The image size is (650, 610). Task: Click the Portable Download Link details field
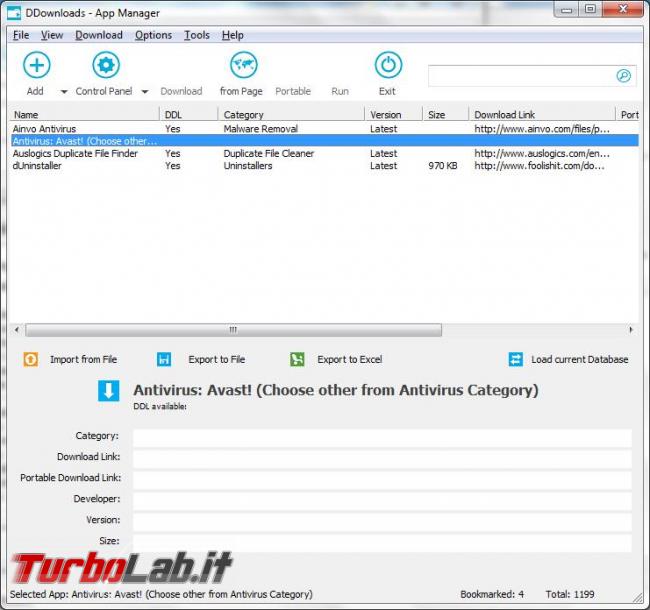tap(382, 479)
